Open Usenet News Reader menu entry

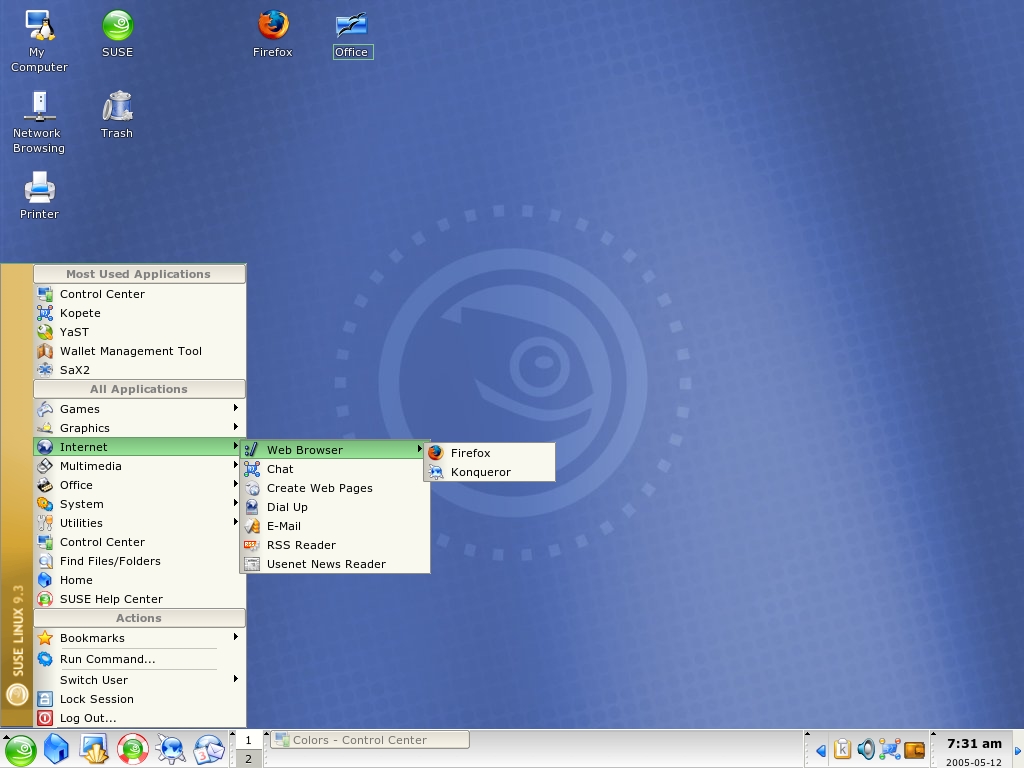(335, 564)
